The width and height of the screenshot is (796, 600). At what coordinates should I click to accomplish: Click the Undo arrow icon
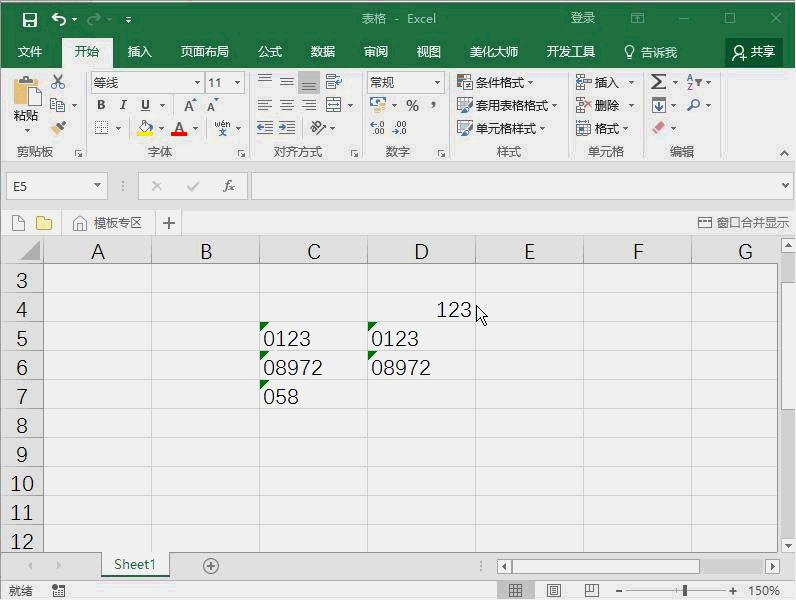click(x=59, y=19)
